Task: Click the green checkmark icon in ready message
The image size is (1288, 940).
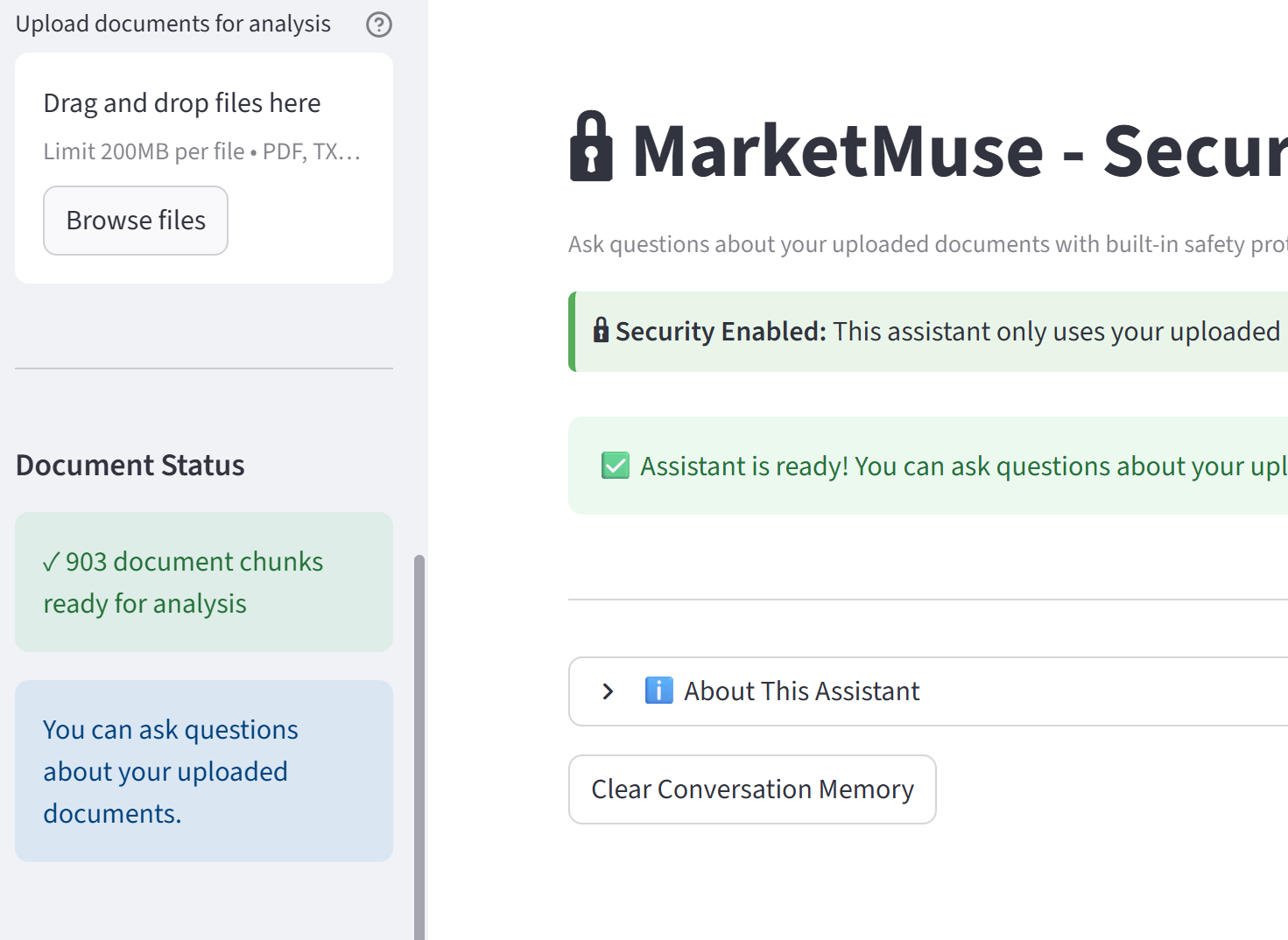Action: [x=616, y=466]
